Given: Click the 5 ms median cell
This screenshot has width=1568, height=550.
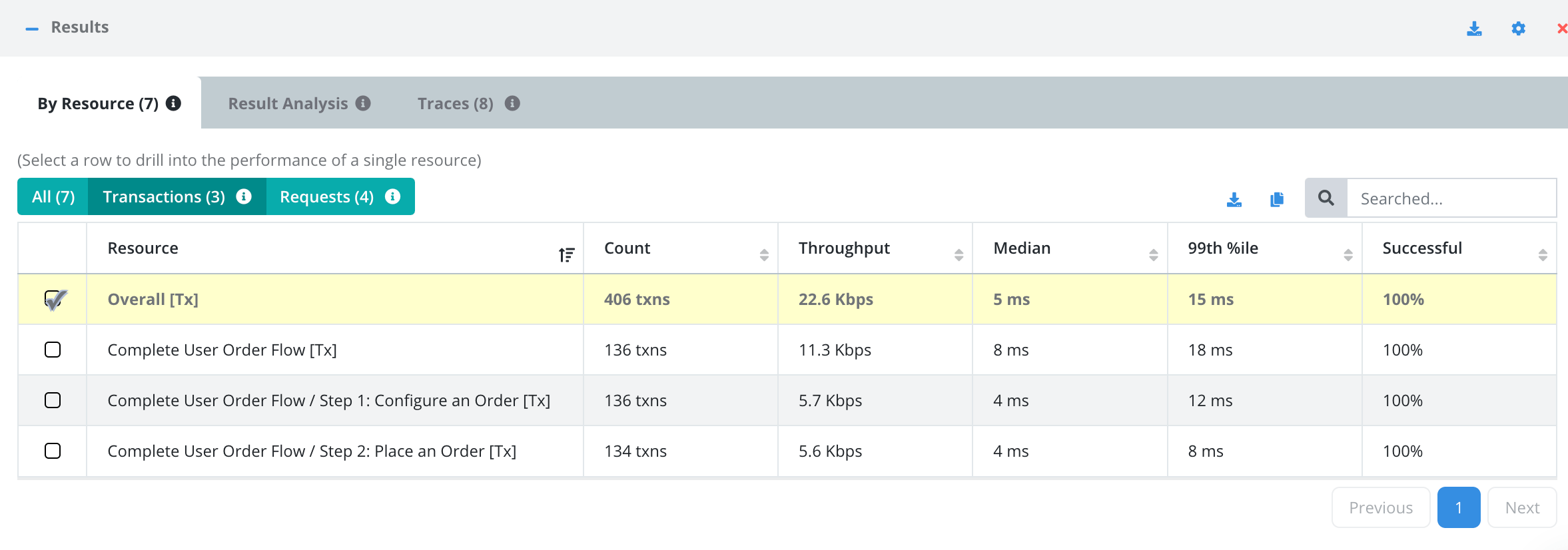Looking at the screenshot, I should tap(1070, 299).
